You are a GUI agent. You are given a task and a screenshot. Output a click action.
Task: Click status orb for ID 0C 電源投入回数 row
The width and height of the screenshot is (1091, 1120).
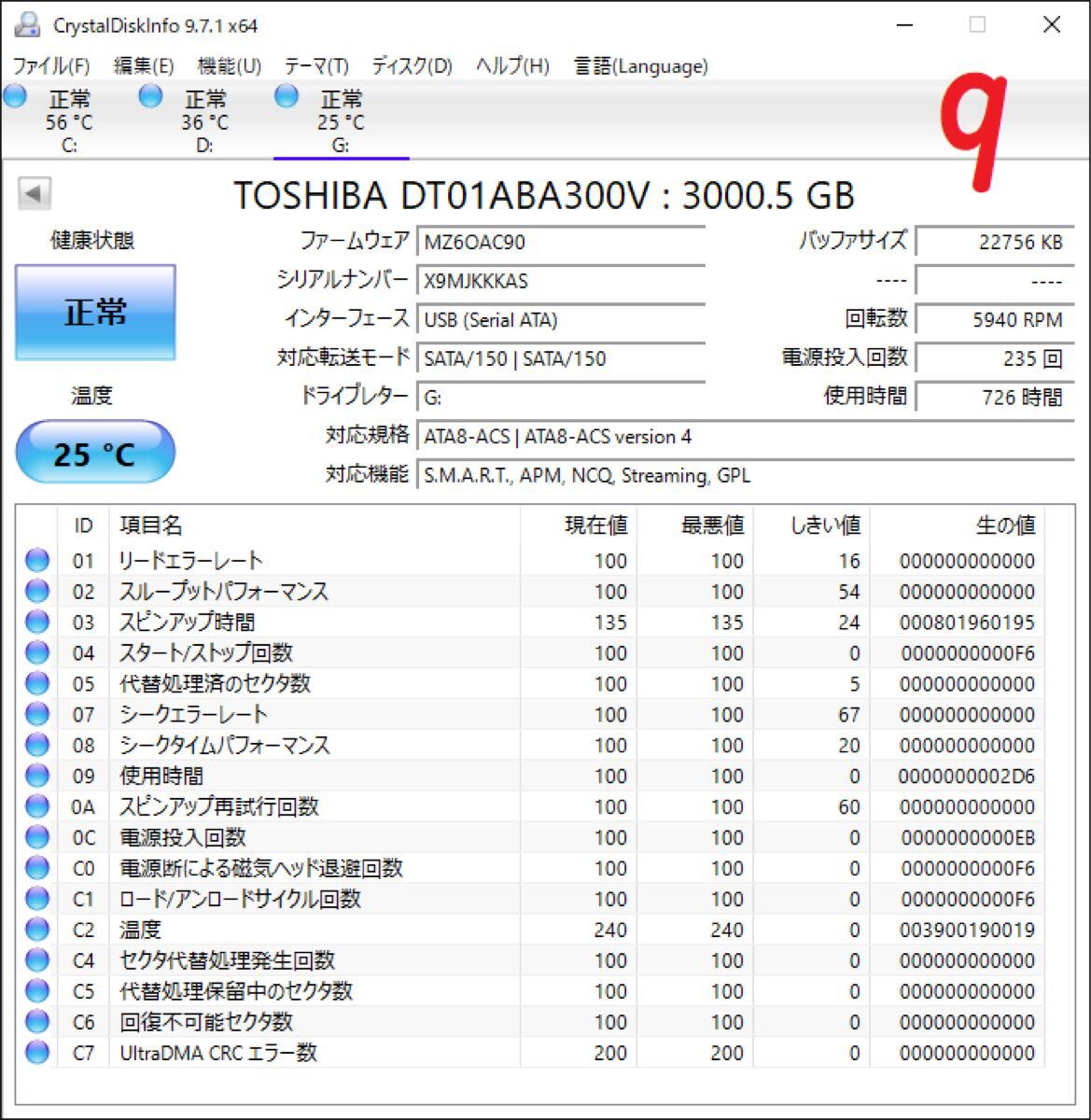pos(37,838)
